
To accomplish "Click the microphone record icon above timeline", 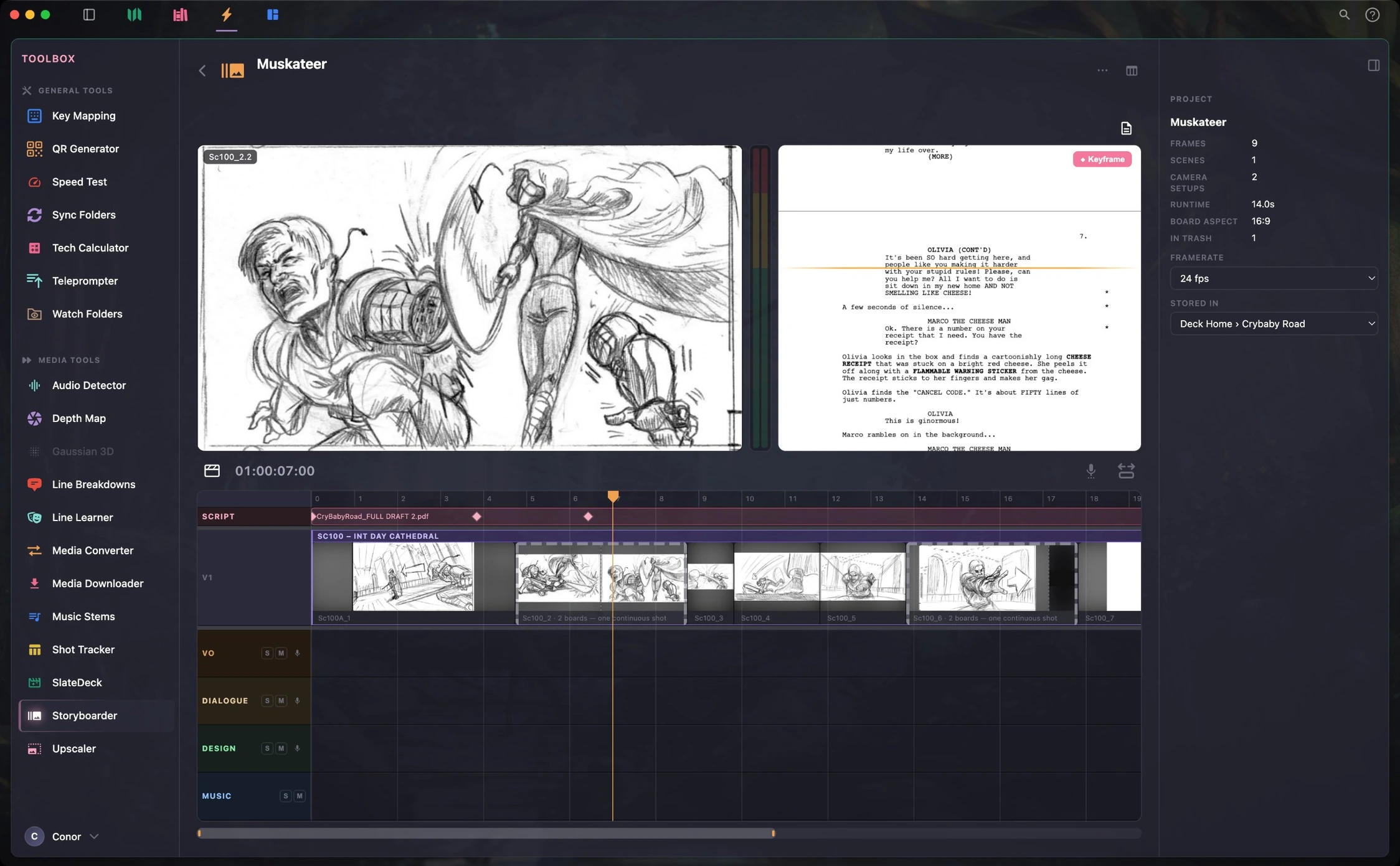I will 1091,471.
